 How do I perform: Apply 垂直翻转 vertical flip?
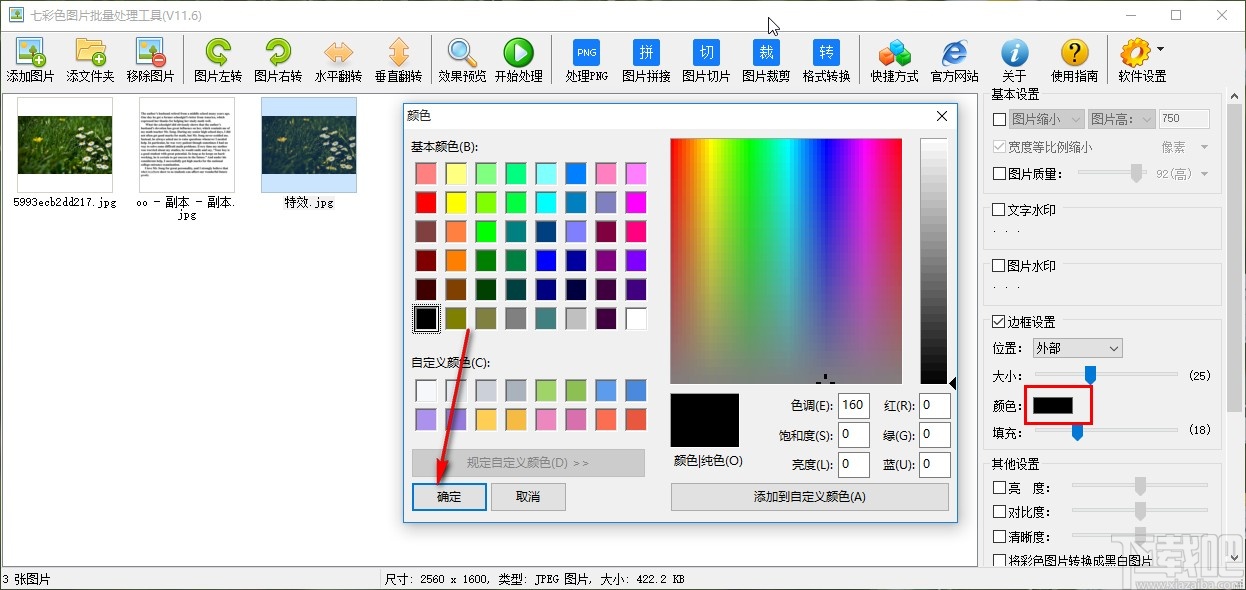pyautogui.click(x=398, y=60)
